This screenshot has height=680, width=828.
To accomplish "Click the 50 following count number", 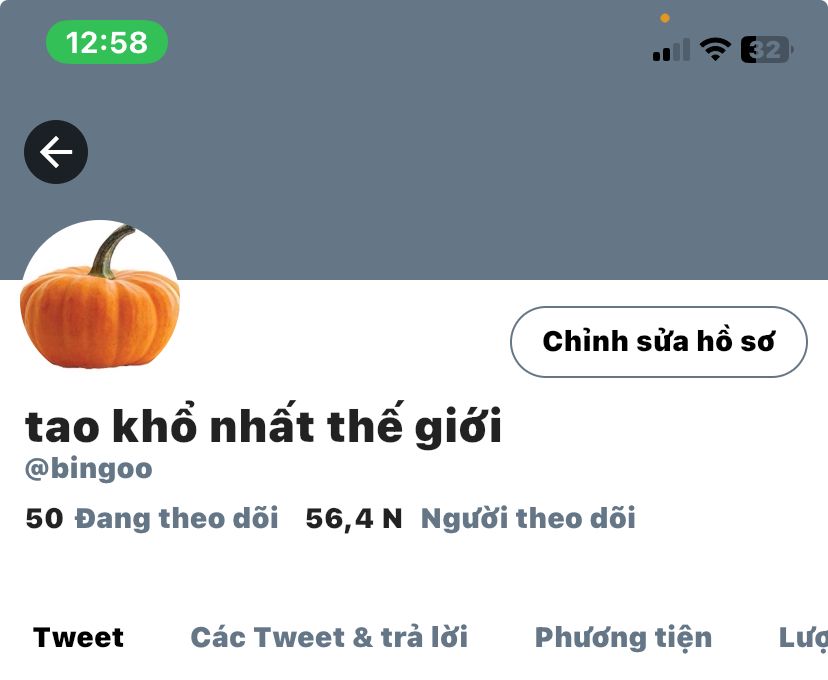I will [44, 518].
